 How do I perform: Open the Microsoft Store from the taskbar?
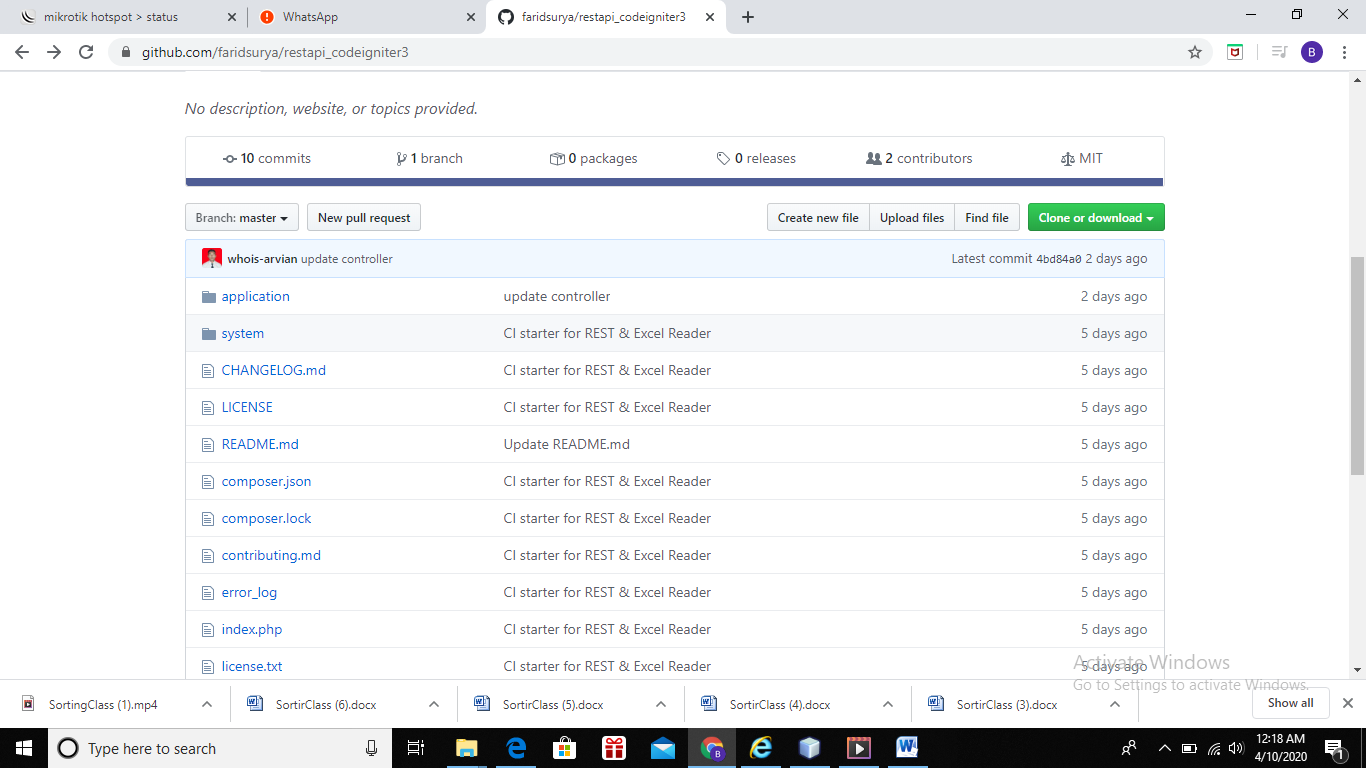tap(564, 748)
